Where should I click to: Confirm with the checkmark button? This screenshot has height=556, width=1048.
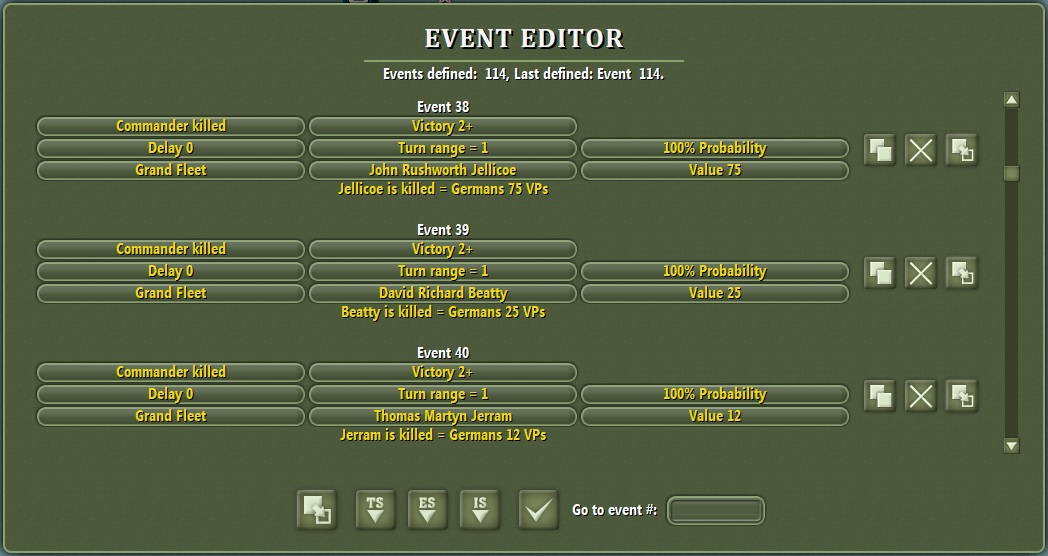pos(539,510)
